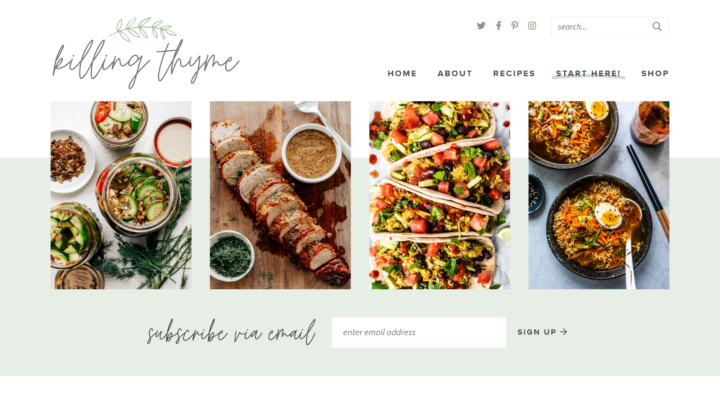Open the loaded tacos photo

pos(439,195)
